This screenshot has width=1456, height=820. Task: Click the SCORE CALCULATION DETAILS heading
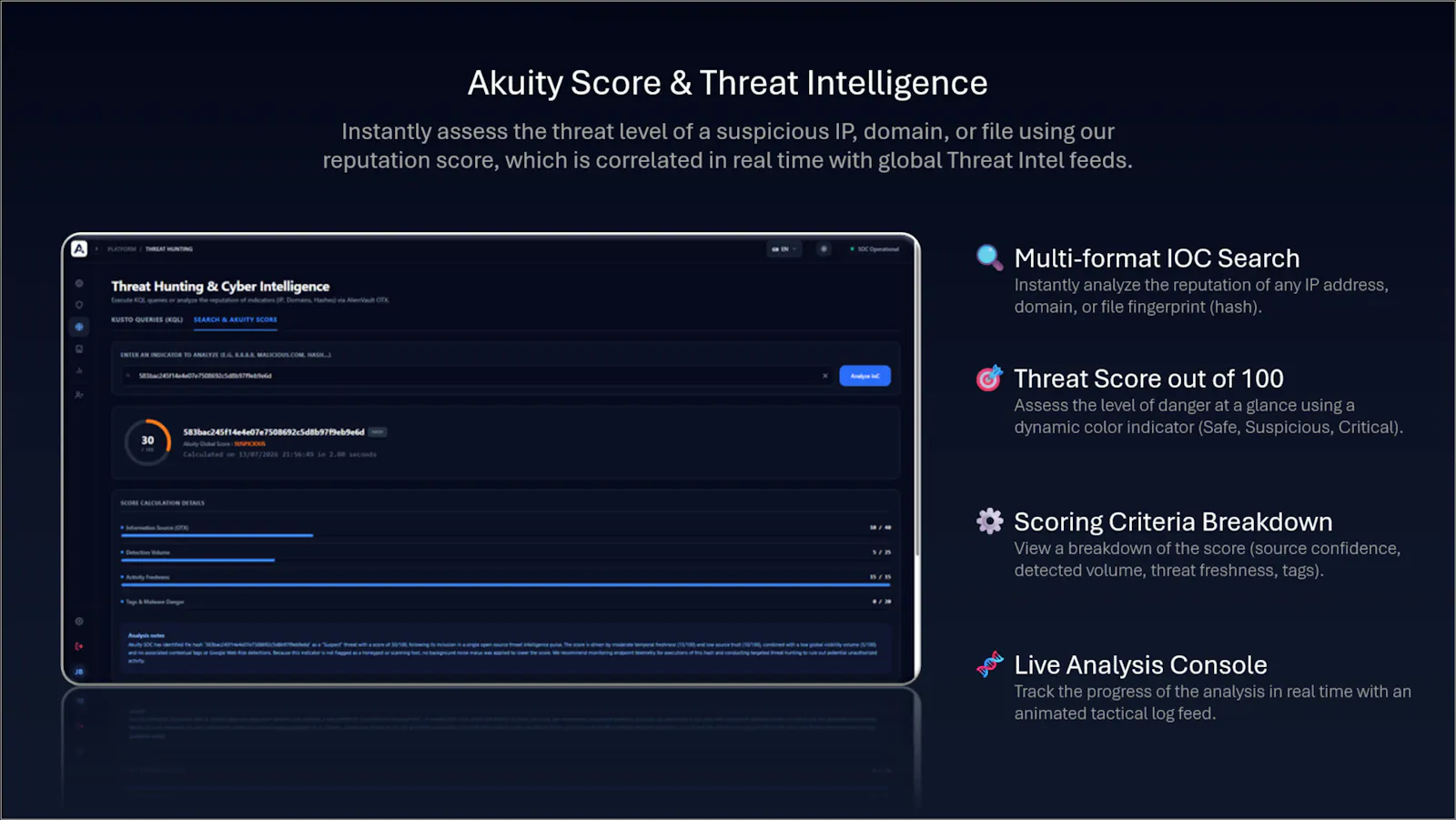162,502
